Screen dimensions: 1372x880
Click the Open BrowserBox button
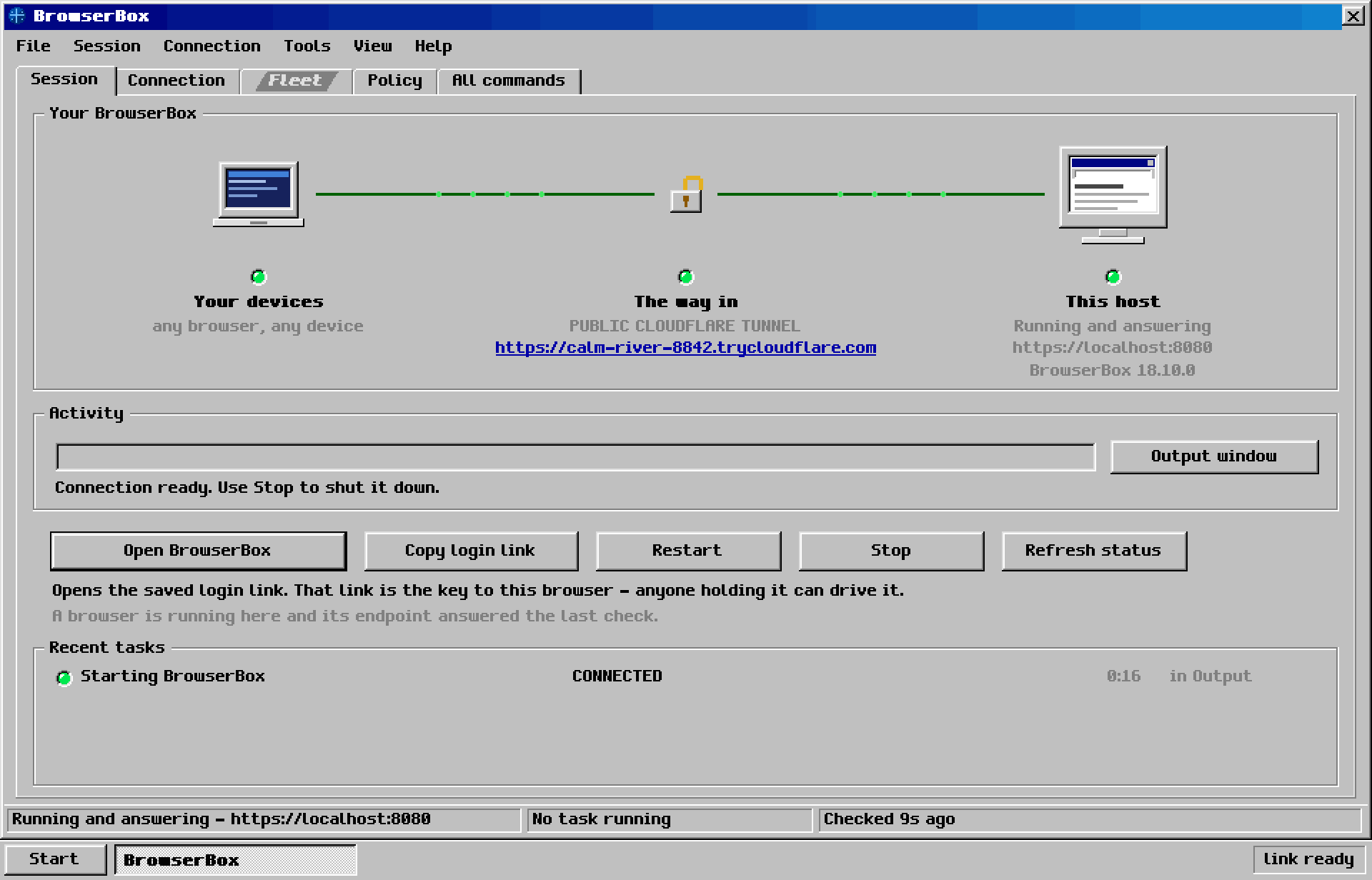(x=198, y=551)
